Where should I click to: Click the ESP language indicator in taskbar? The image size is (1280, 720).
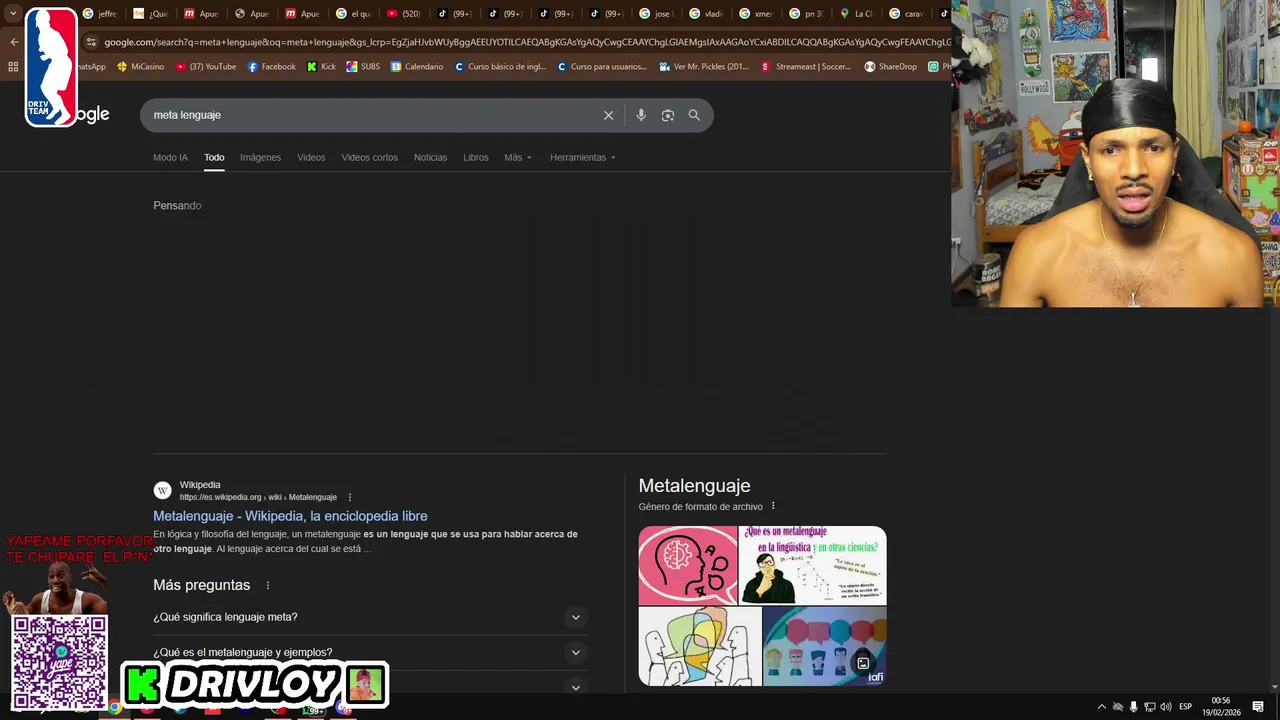point(1186,707)
